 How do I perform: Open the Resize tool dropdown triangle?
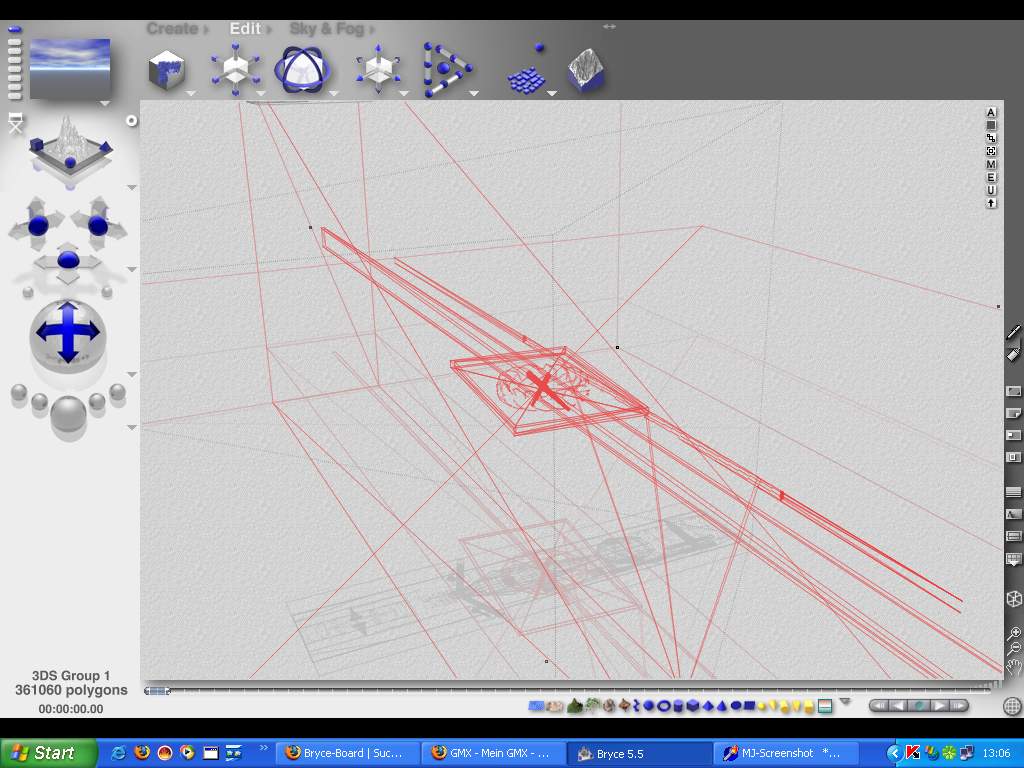[x=261, y=93]
